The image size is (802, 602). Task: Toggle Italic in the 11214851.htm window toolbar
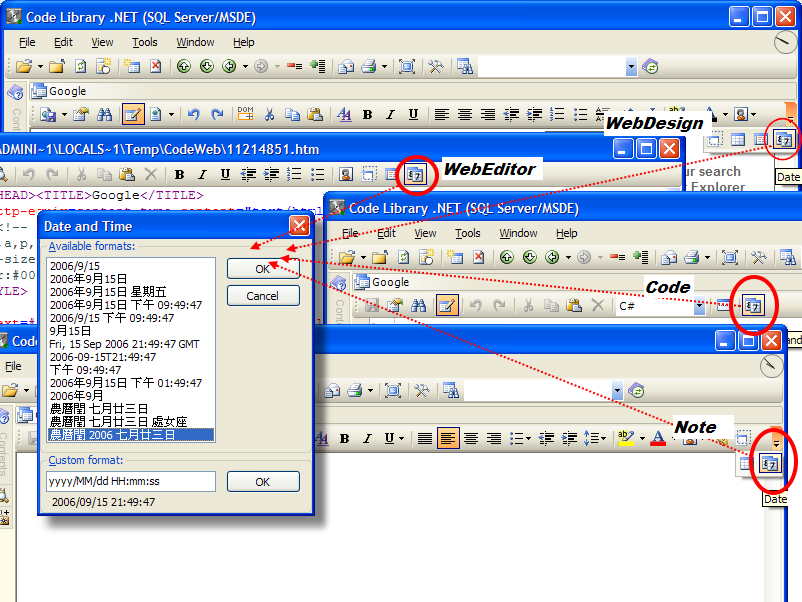(x=203, y=175)
